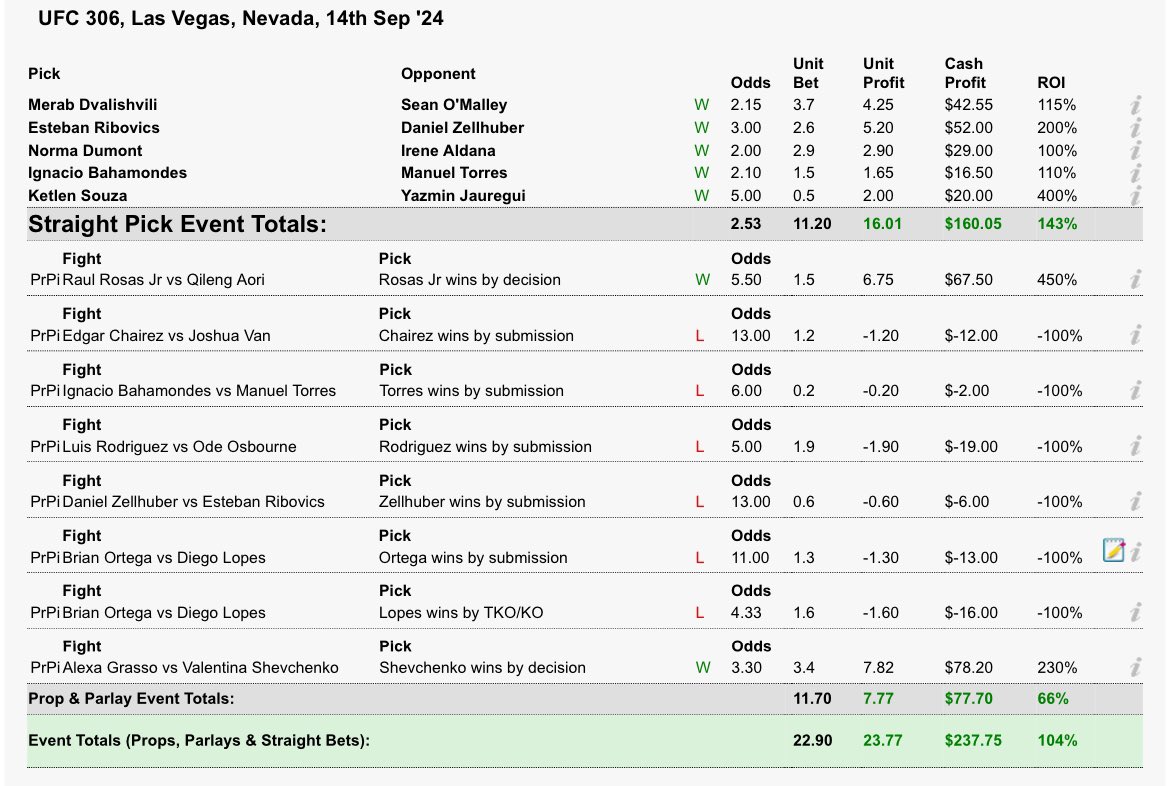Click the Esteban Ribovics pick name
1170x786 pixels.
point(94,128)
